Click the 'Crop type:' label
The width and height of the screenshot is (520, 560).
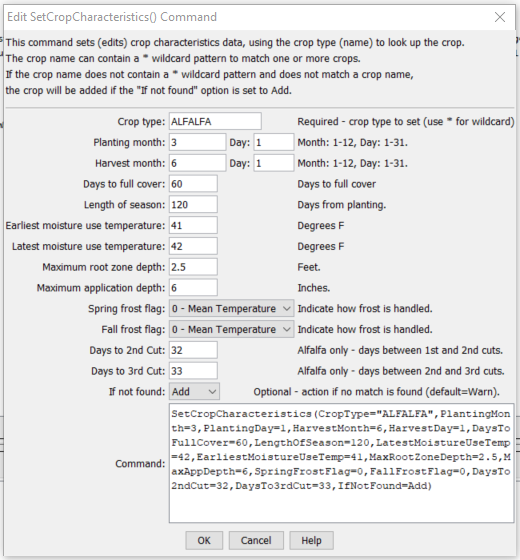[x=141, y=122]
